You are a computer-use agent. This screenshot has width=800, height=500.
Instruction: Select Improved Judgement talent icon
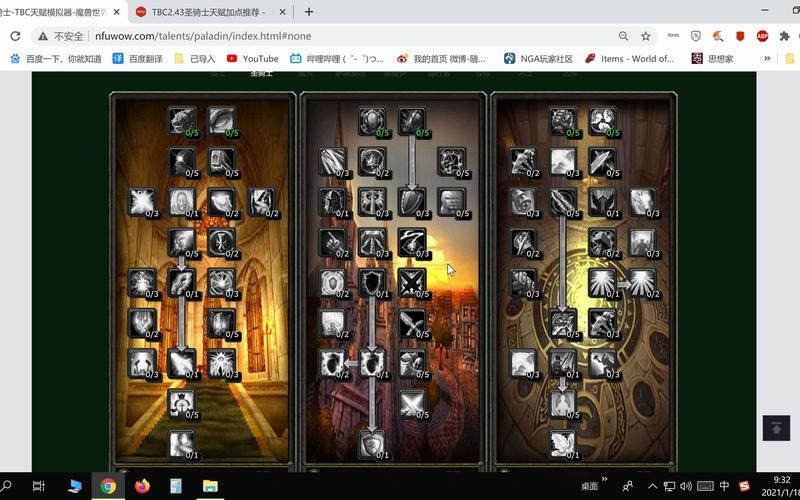point(523,161)
